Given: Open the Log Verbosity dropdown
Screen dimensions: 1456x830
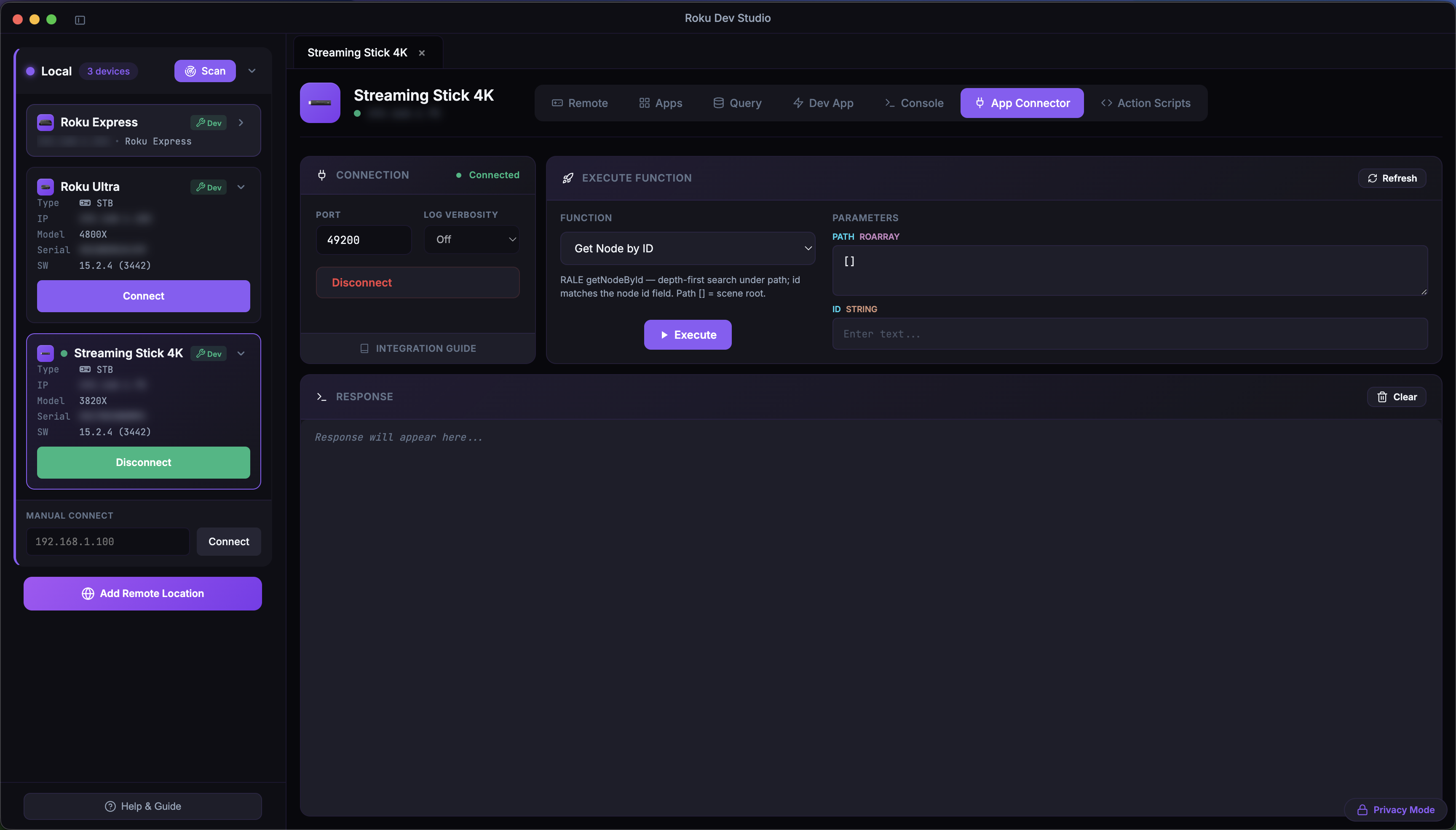Looking at the screenshot, I should 472,239.
